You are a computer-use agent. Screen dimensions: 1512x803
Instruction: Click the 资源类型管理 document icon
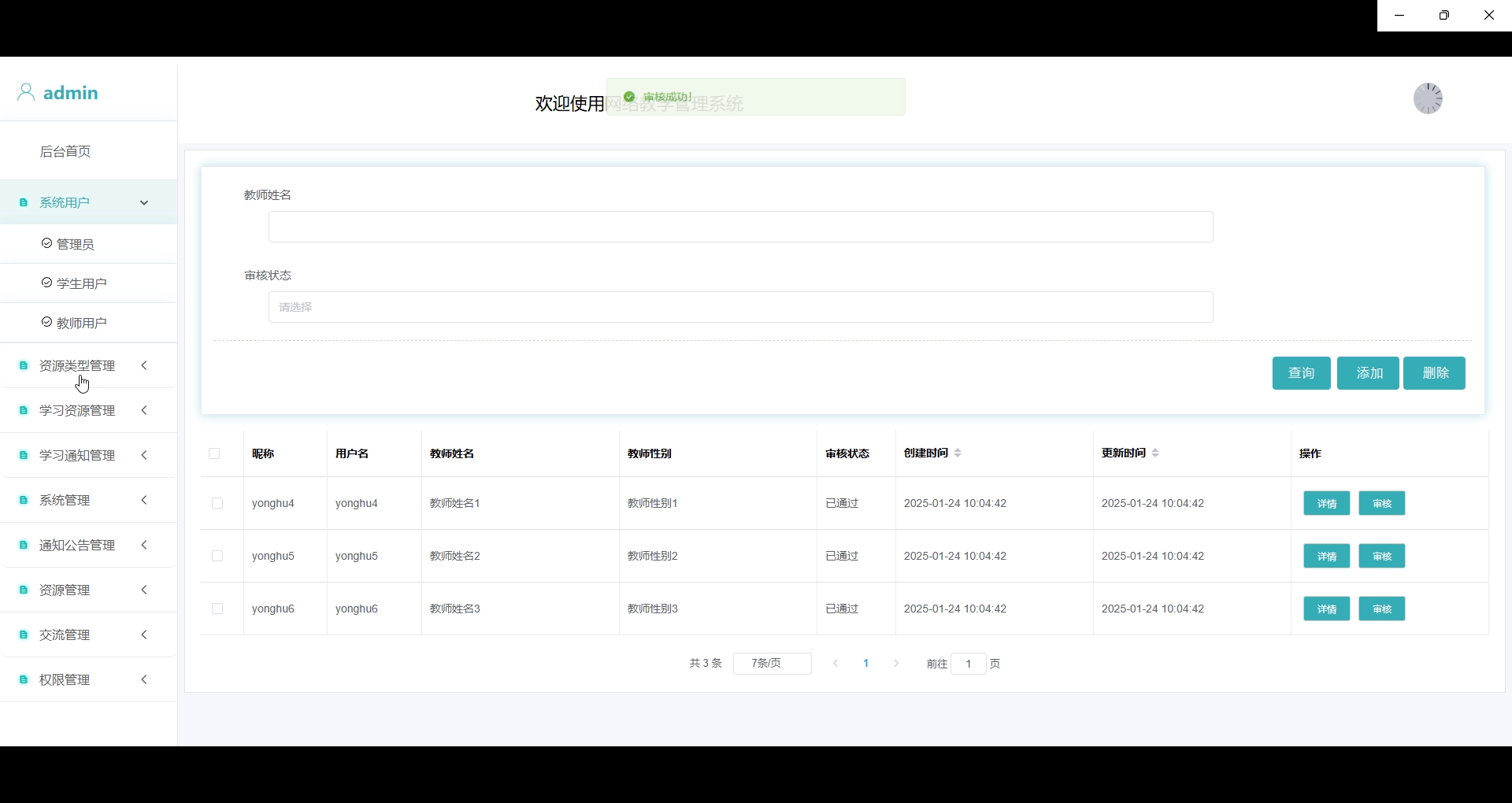24,366
